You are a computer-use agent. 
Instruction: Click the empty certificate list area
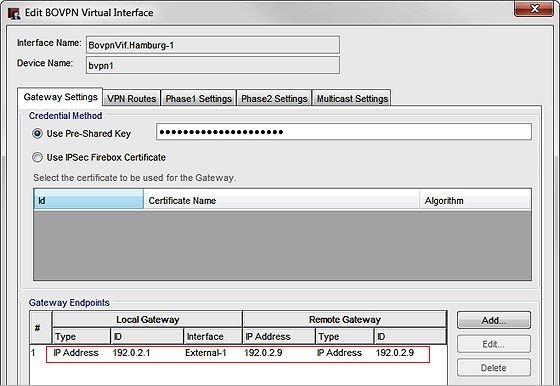282,245
